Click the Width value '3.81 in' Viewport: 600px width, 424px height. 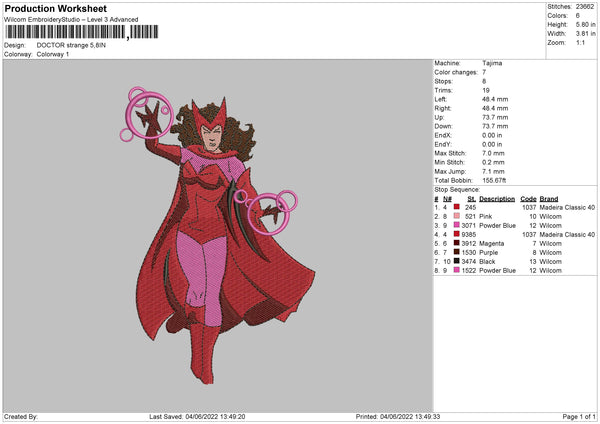[x=586, y=34]
